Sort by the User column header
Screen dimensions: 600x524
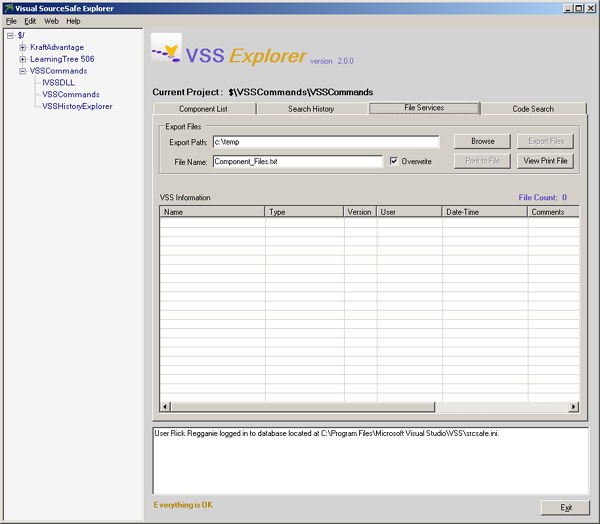click(x=409, y=212)
